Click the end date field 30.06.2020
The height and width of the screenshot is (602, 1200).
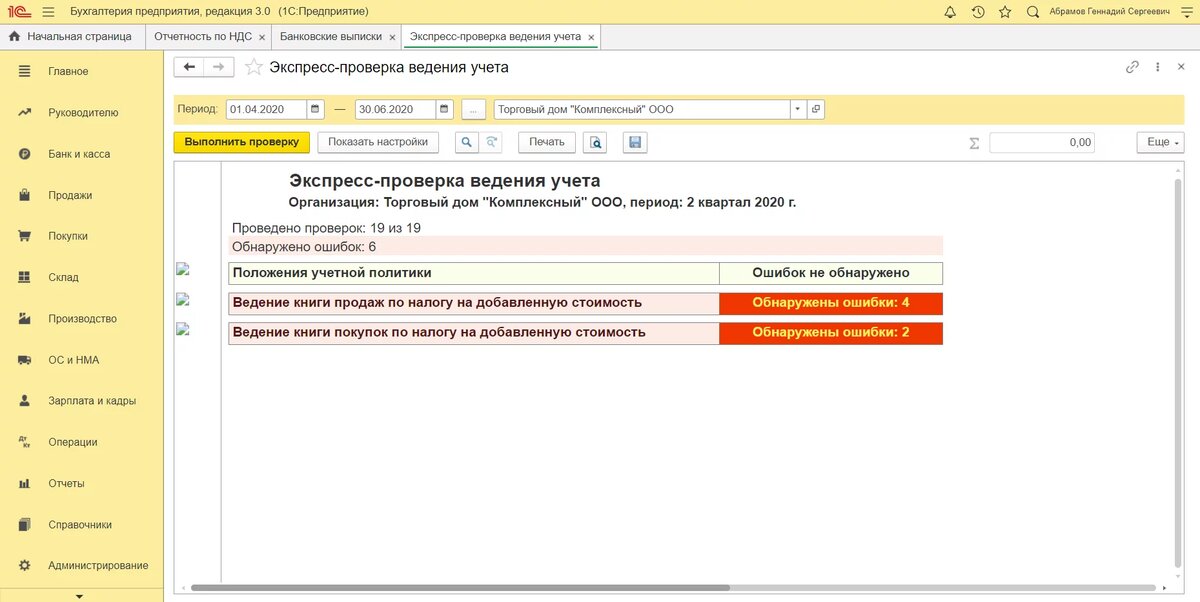[x=396, y=109]
